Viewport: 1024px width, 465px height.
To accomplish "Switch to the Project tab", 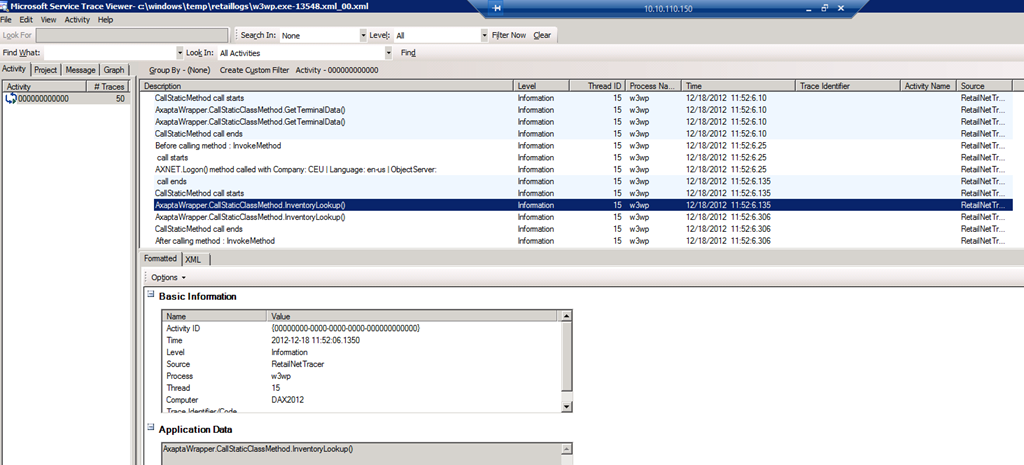I will click(46, 70).
